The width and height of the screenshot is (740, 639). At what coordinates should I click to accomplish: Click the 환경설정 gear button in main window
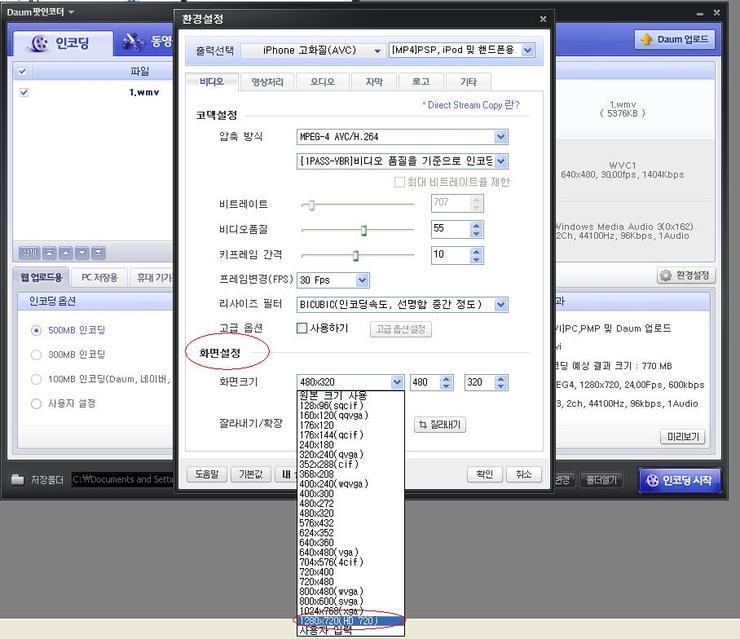[x=685, y=275]
